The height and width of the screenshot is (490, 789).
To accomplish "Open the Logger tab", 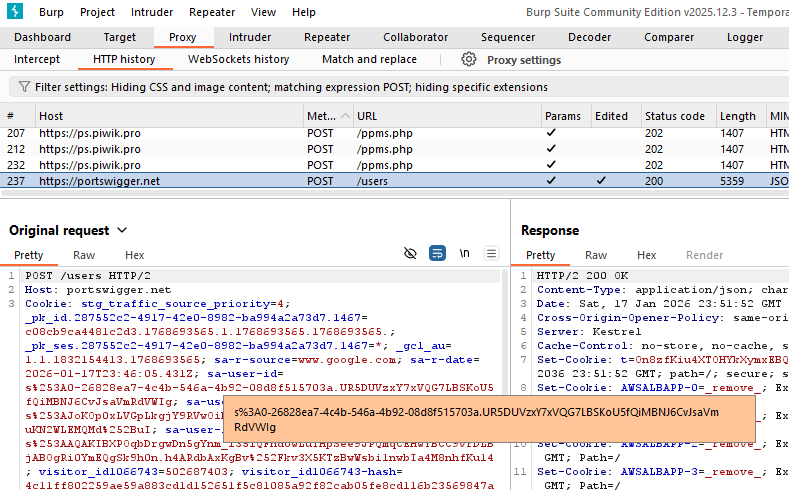I will (x=745, y=37).
